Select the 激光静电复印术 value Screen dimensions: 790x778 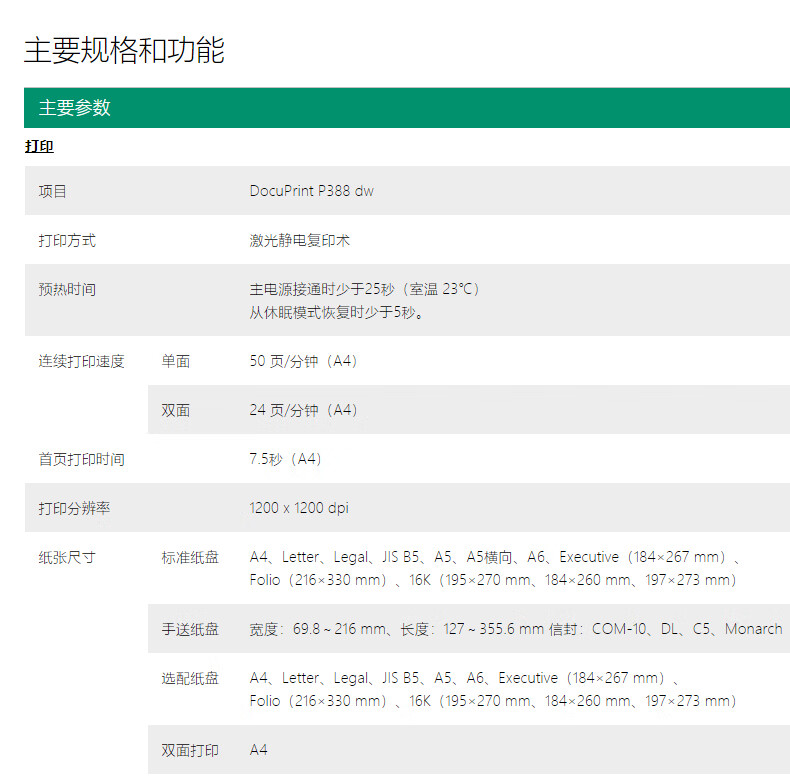299,240
